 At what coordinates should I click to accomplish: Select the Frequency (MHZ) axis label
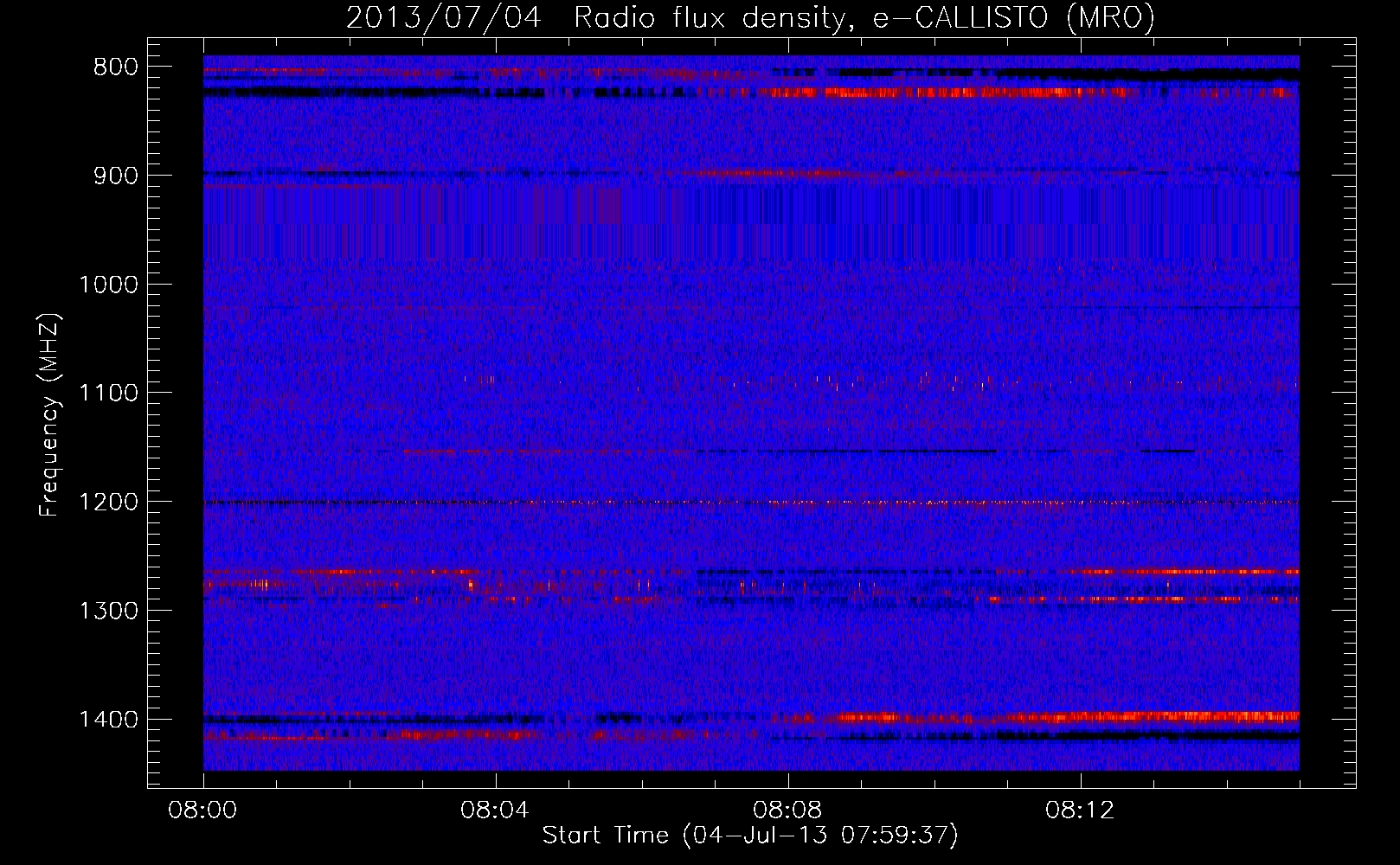tap(49, 415)
